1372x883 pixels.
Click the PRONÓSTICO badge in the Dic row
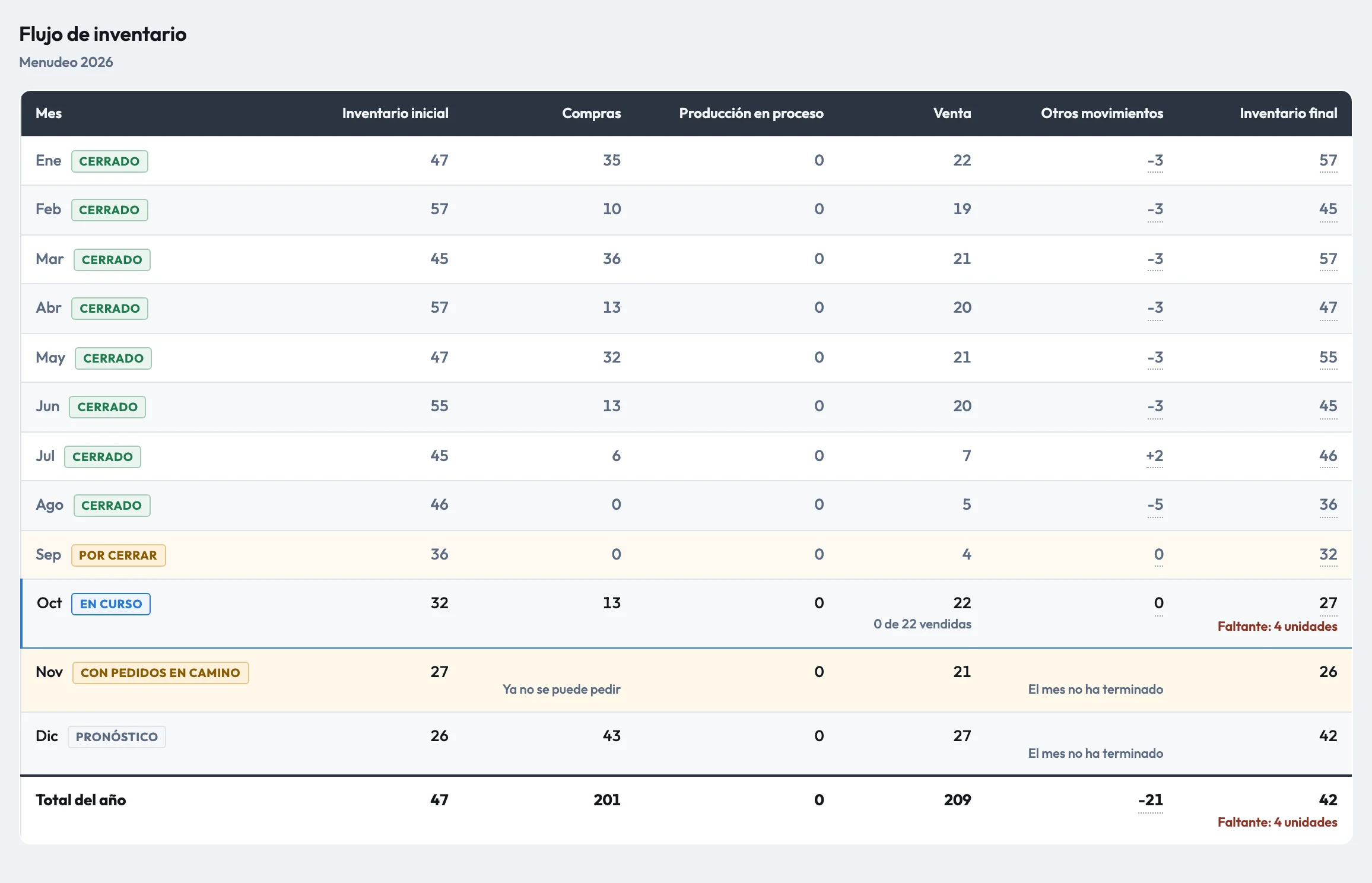tap(116, 736)
